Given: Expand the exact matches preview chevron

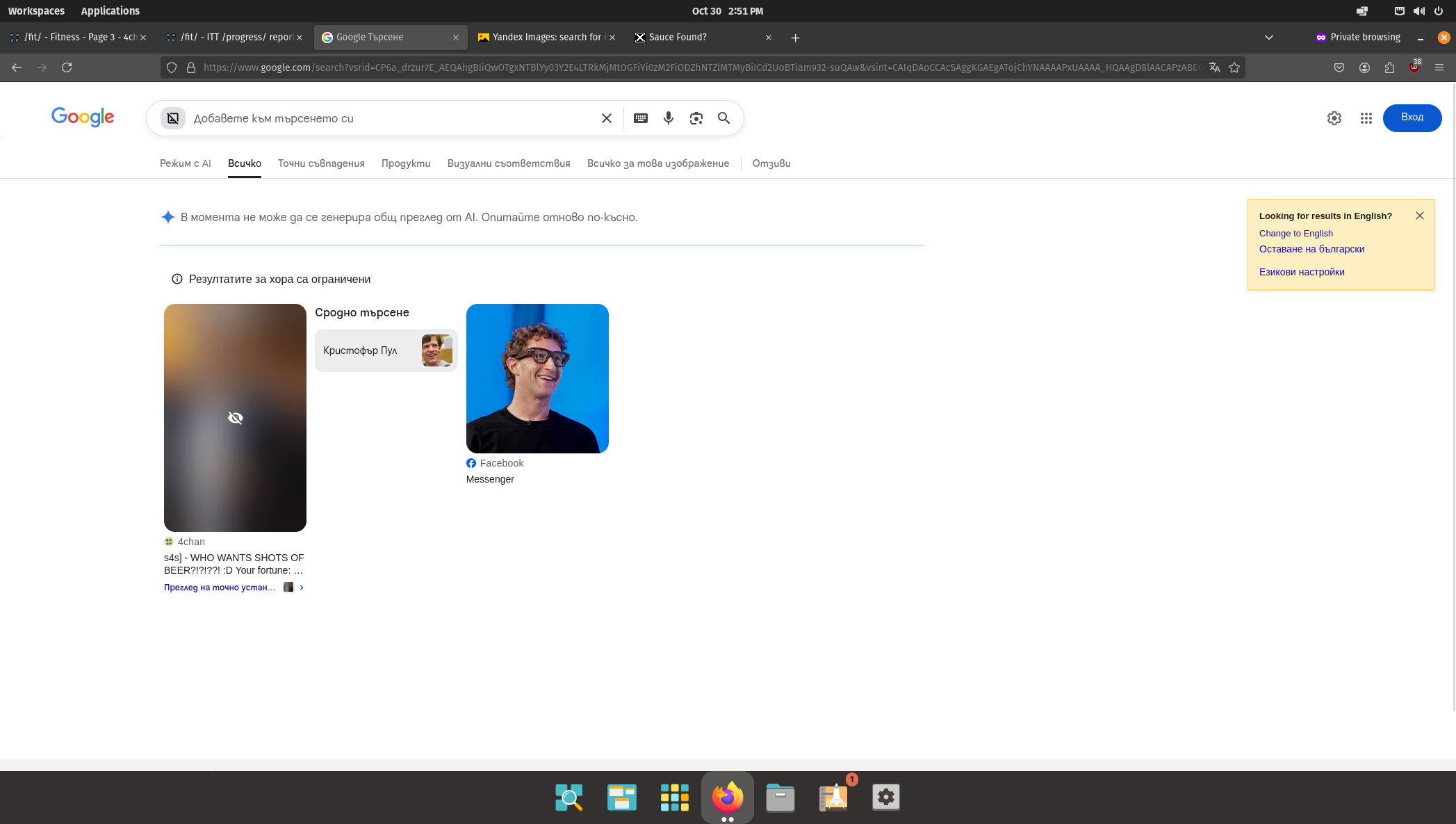Looking at the screenshot, I should [302, 588].
